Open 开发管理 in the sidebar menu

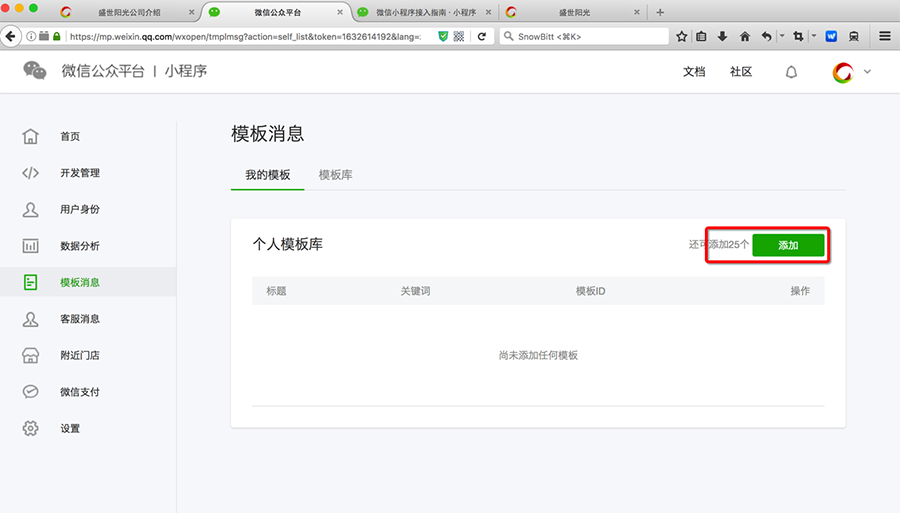coord(80,173)
